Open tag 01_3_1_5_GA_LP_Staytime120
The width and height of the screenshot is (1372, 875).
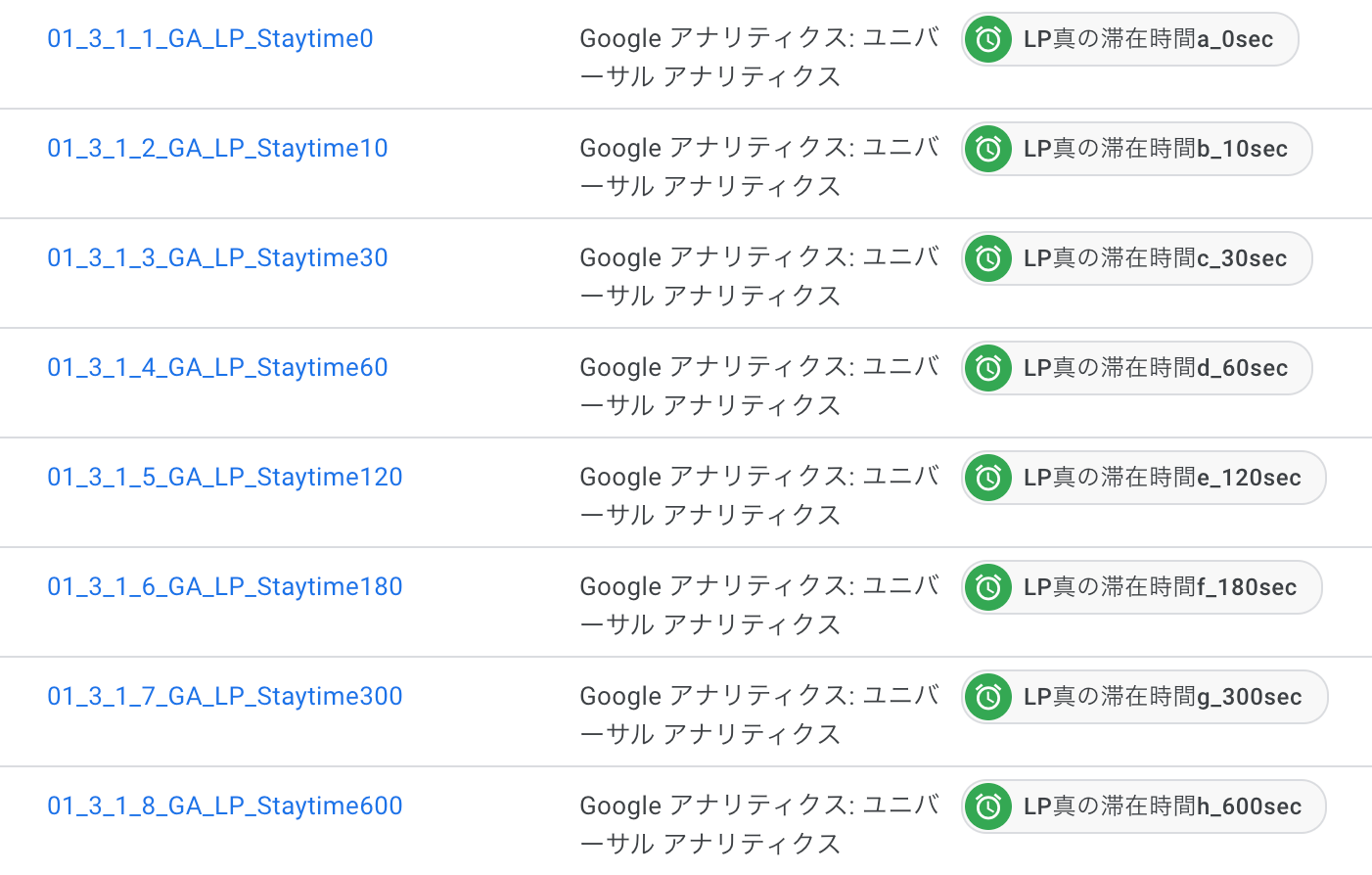(225, 478)
